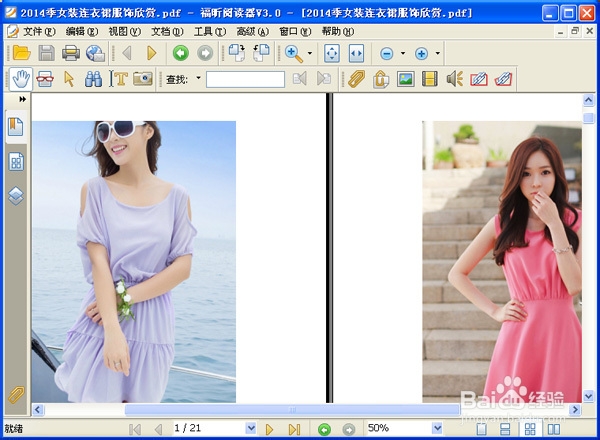Select the text selection tool

118,79
